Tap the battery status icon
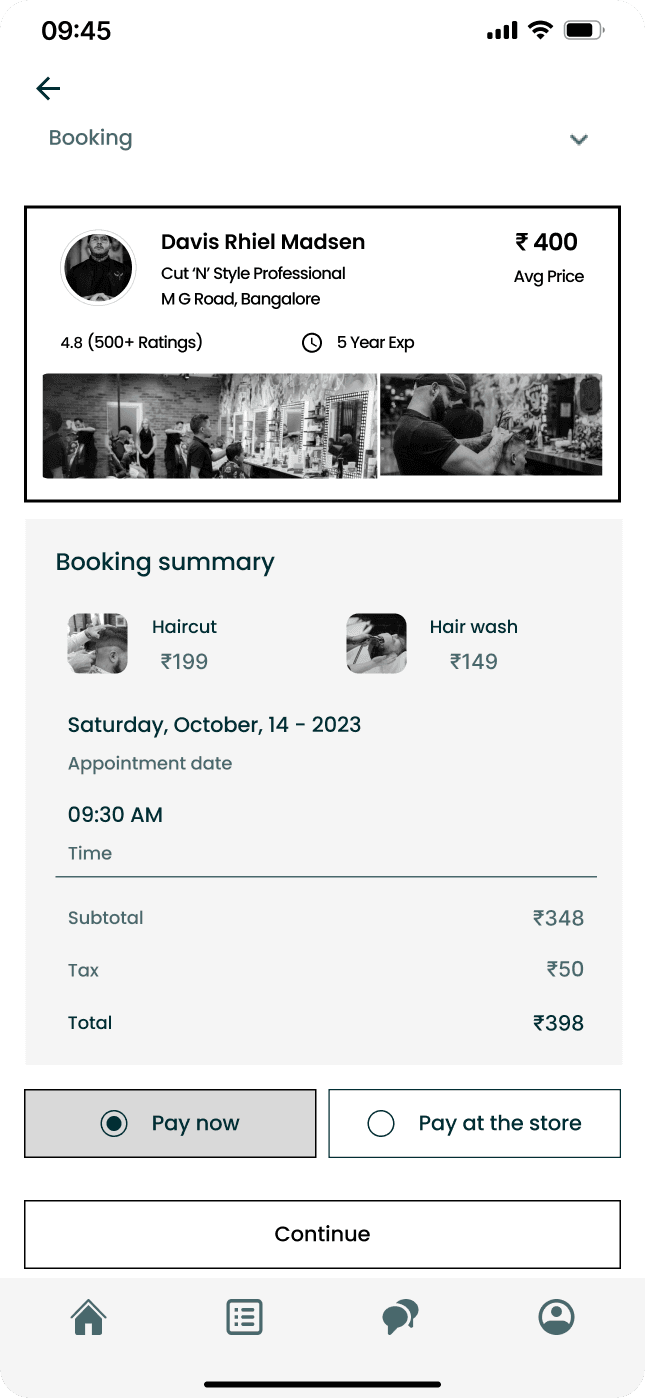Screen dimensions: 645x1398 582,30
